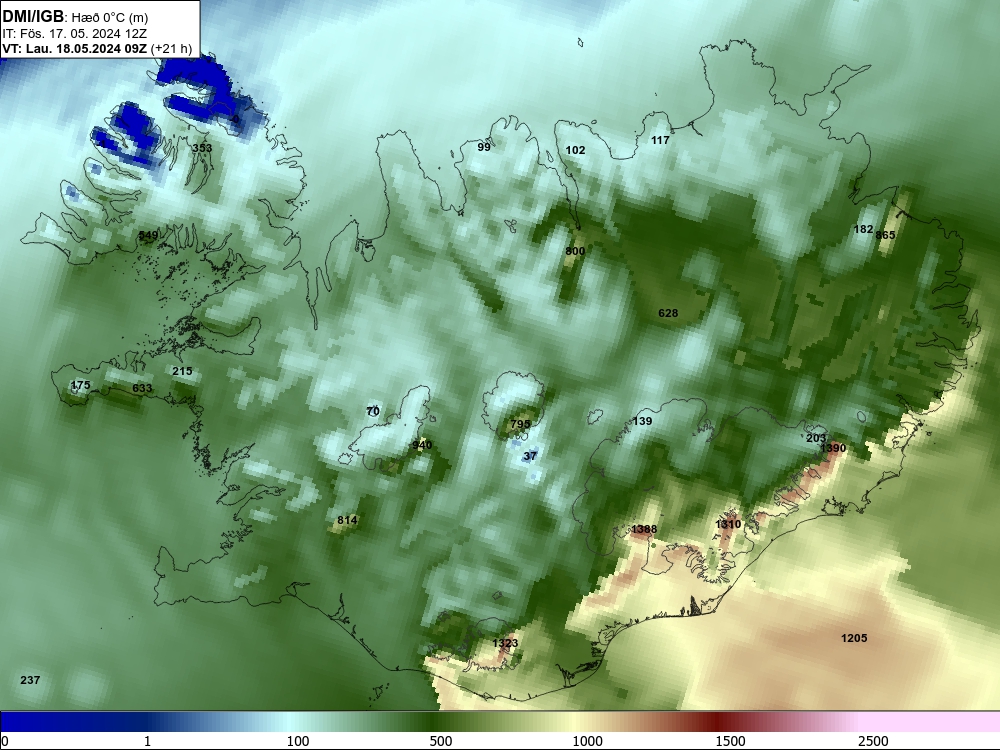Click the 1500 tick on the legend
Viewport: 1000px width, 750px height.
(730, 741)
